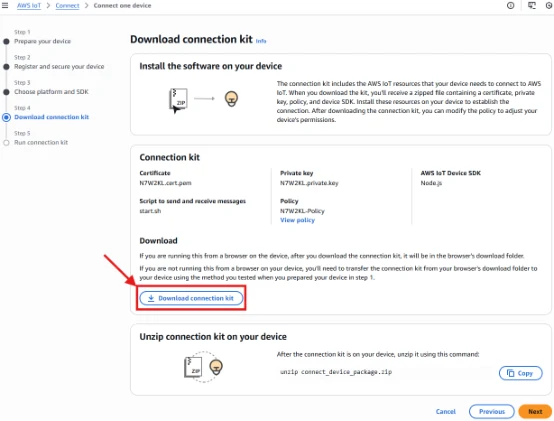The height and width of the screenshot is (421, 554).
Task: Click the info circle icon in top bar
Action: [510, 5]
